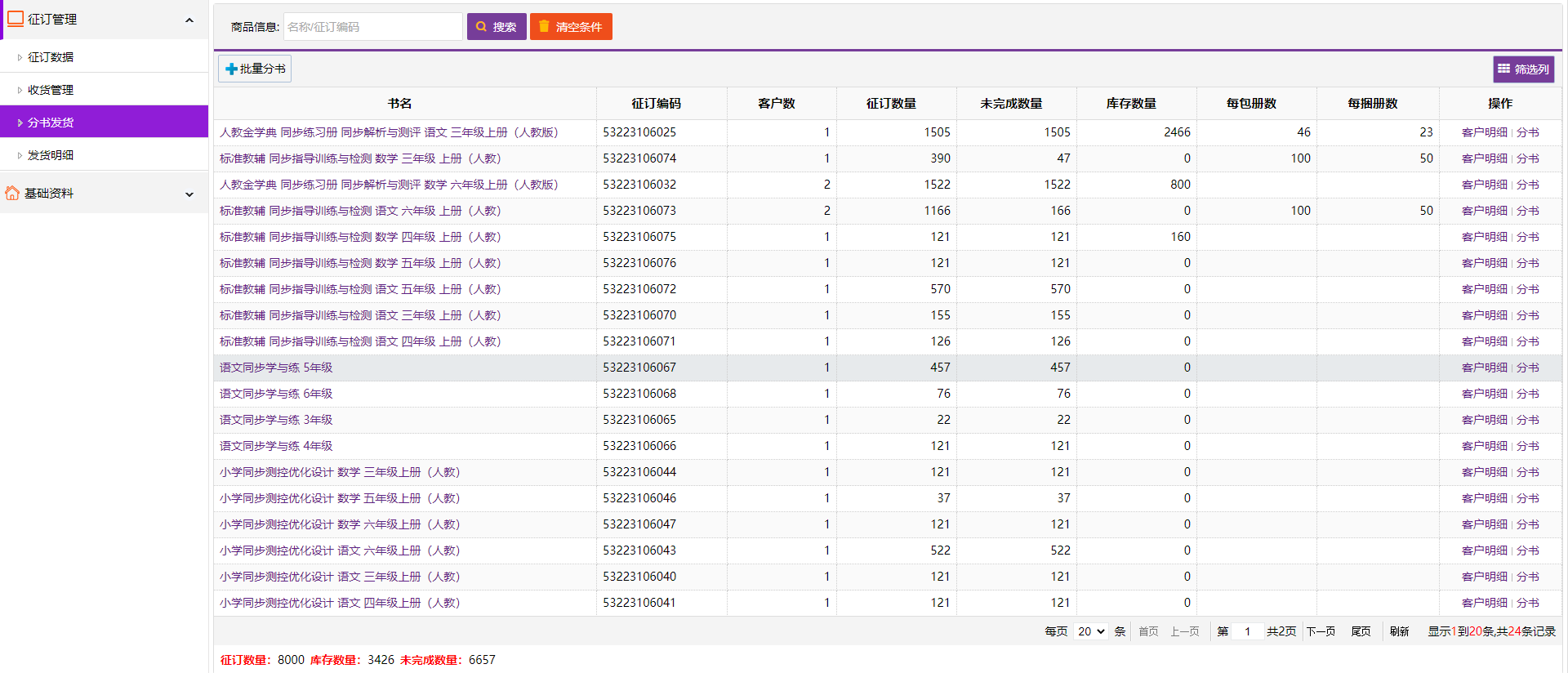The height and width of the screenshot is (673, 1568).
Task: Click the plus icon in 批量分书
Action: coord(231,69)
